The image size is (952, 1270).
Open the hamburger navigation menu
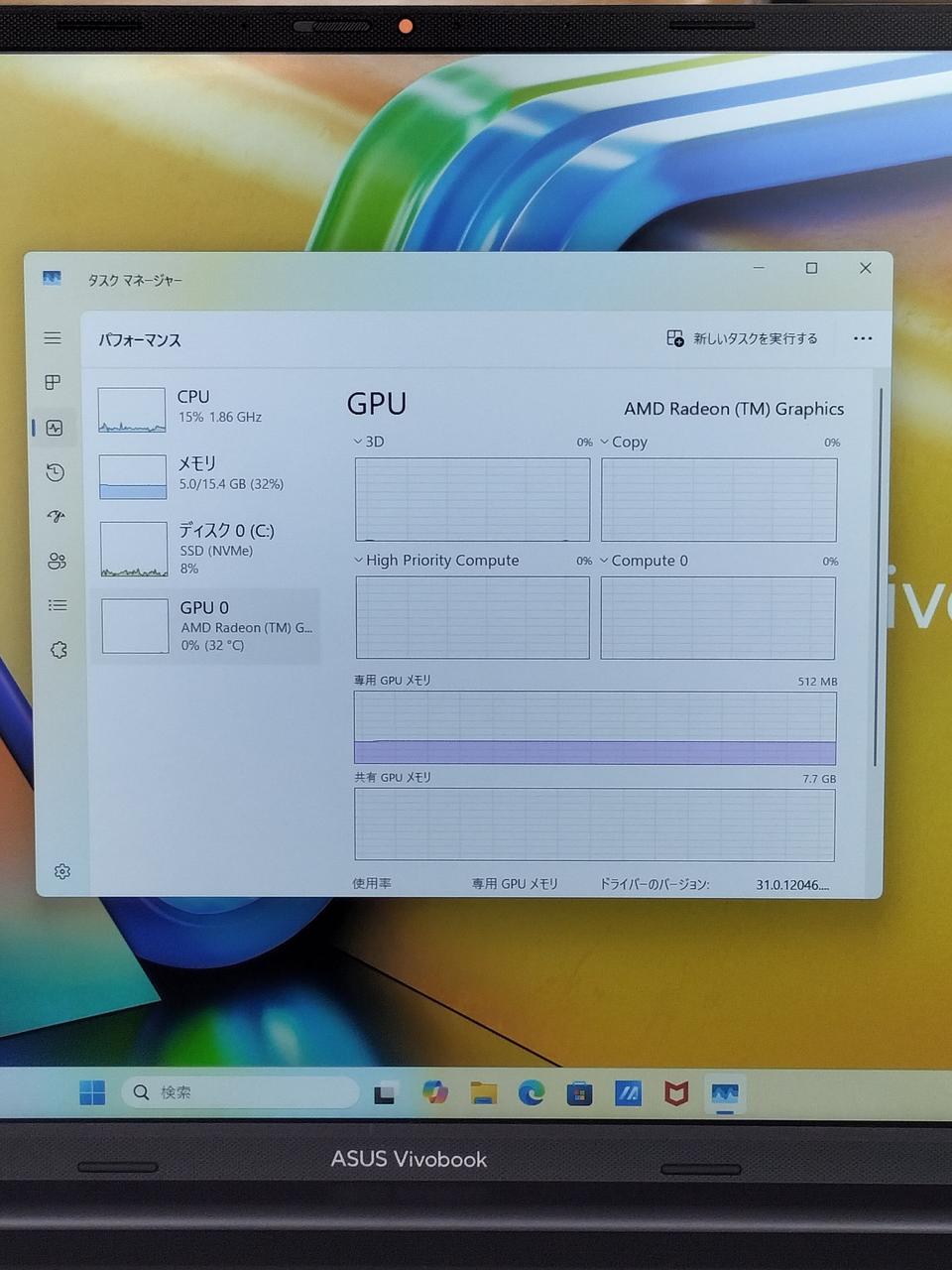53,338
